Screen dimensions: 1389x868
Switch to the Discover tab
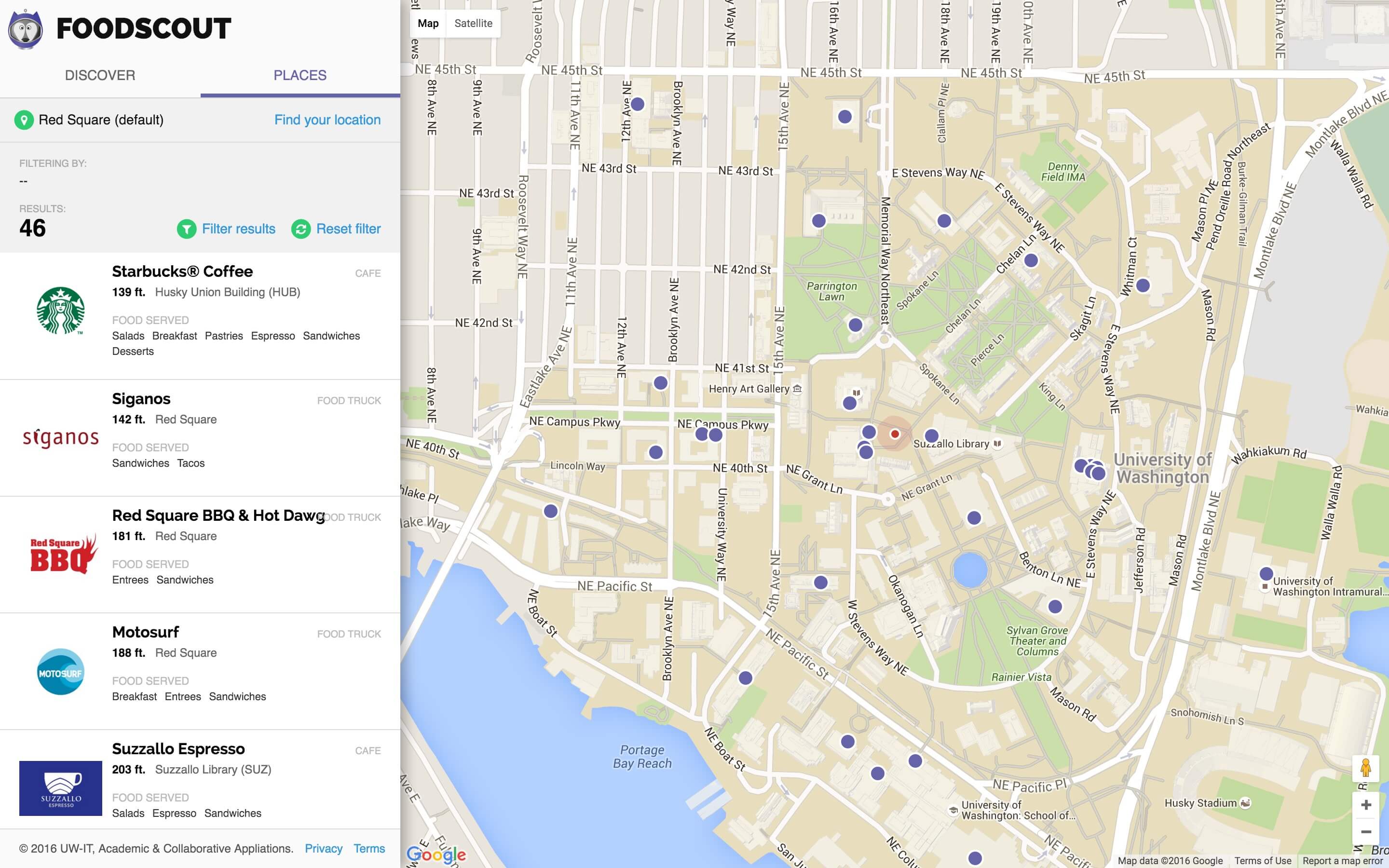tap(100, 75)
